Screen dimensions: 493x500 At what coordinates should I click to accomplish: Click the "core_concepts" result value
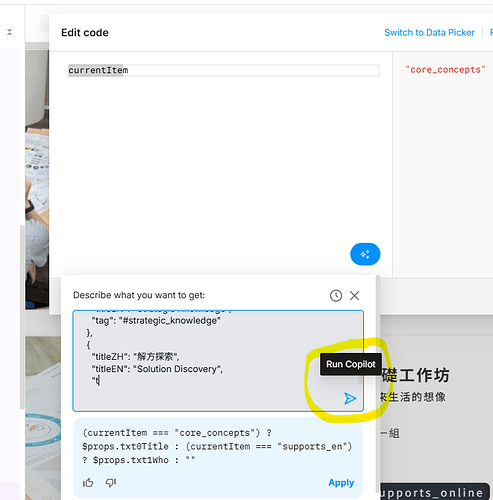click(x=445, y=70)
